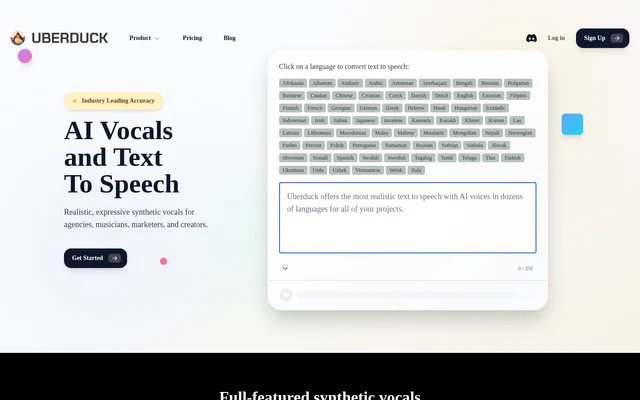The image size is (640, 400).
Task: Select Lithuanian
Action: point(319,133)
